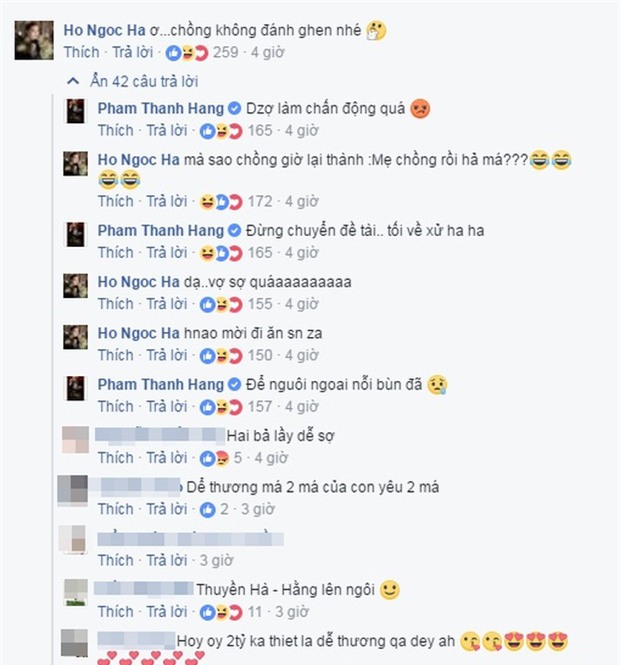The width and height of the screenshot is (620, 665).
Task: Open Pham Thanh Hang profile from 'Để nguôi ngoai' comment
Action: [x=161, y=385]
